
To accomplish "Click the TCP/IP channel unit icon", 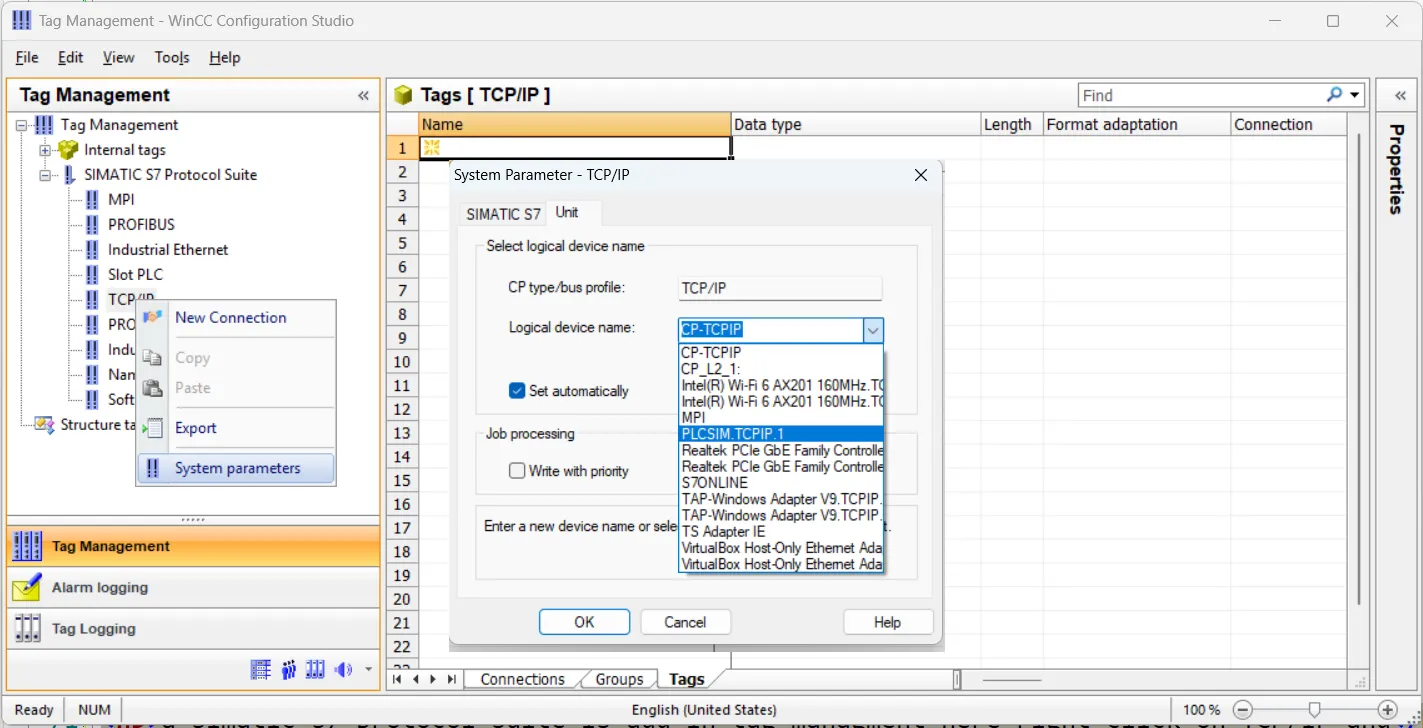I will [92, 300].
